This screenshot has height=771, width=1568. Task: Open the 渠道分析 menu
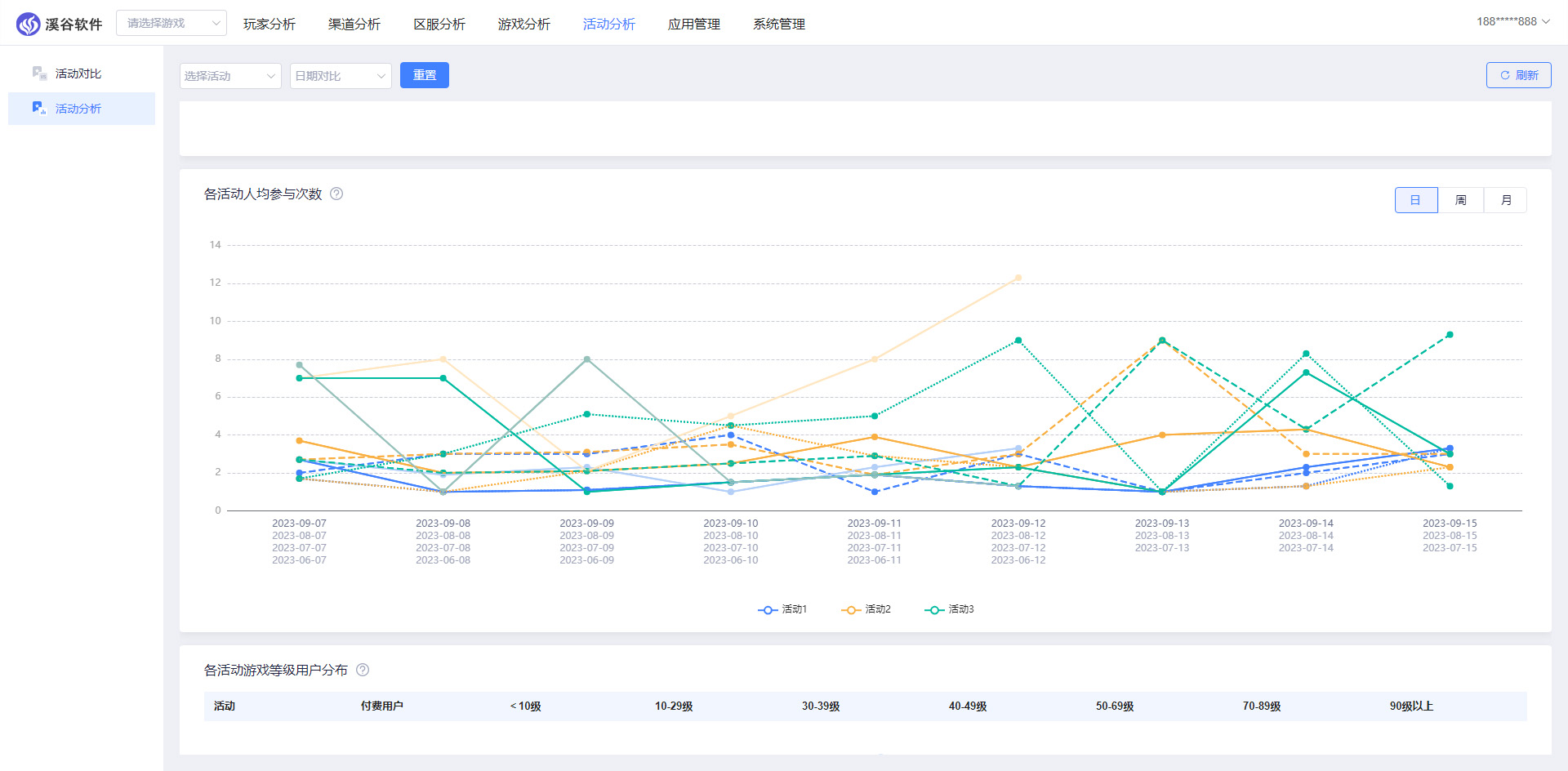(x=354, y=25)
